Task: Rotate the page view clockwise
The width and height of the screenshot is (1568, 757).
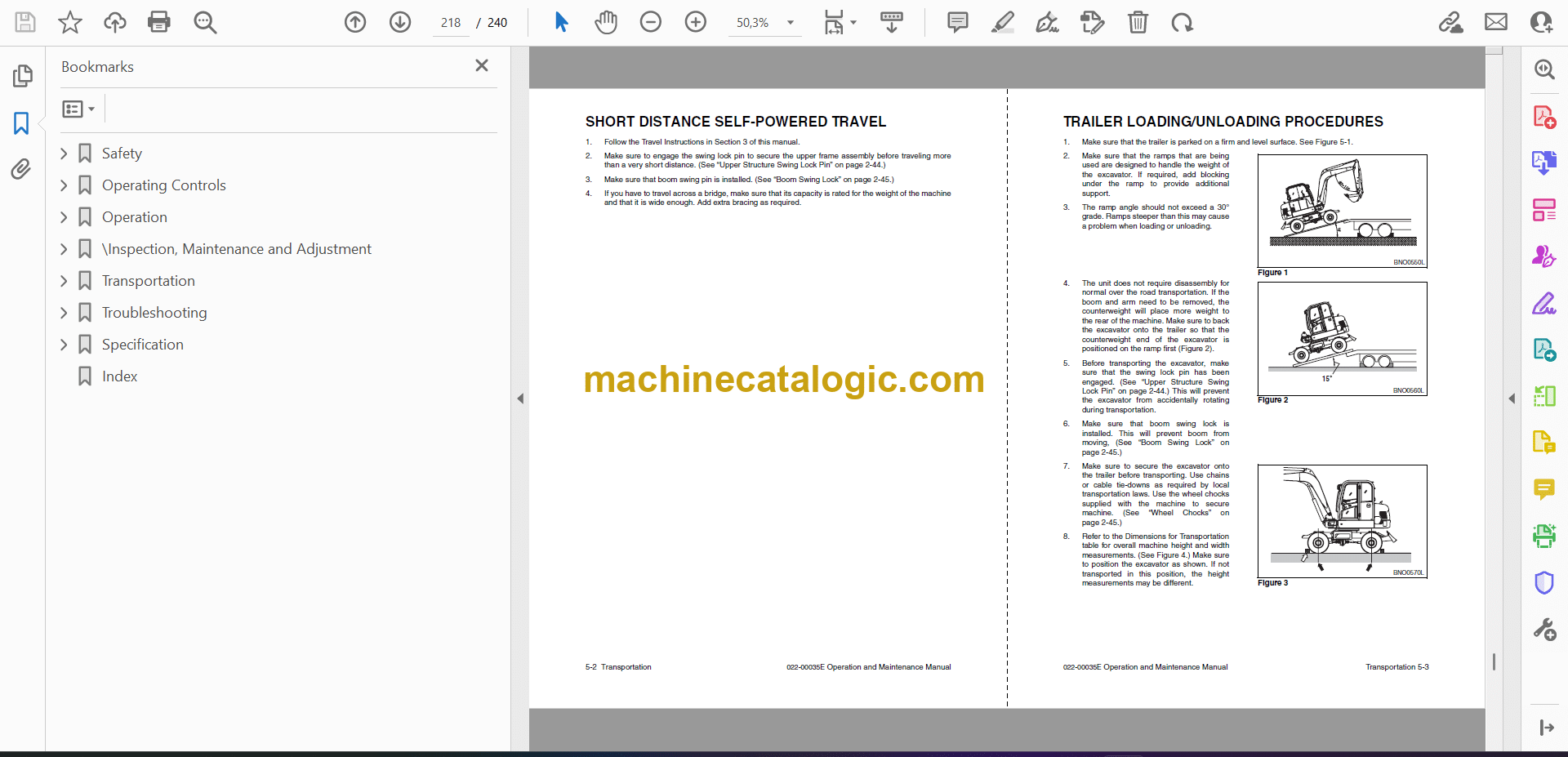Action: 1182,22
